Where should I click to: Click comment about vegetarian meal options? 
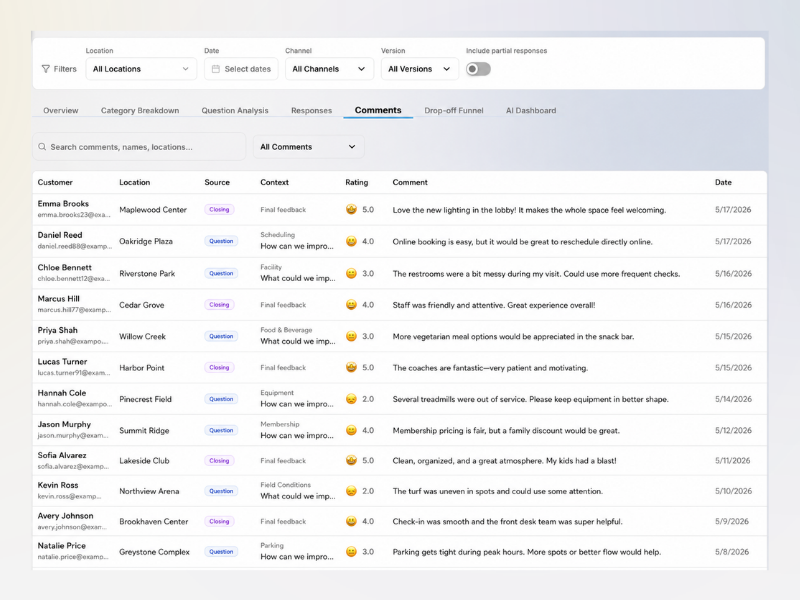pos(513,337)
